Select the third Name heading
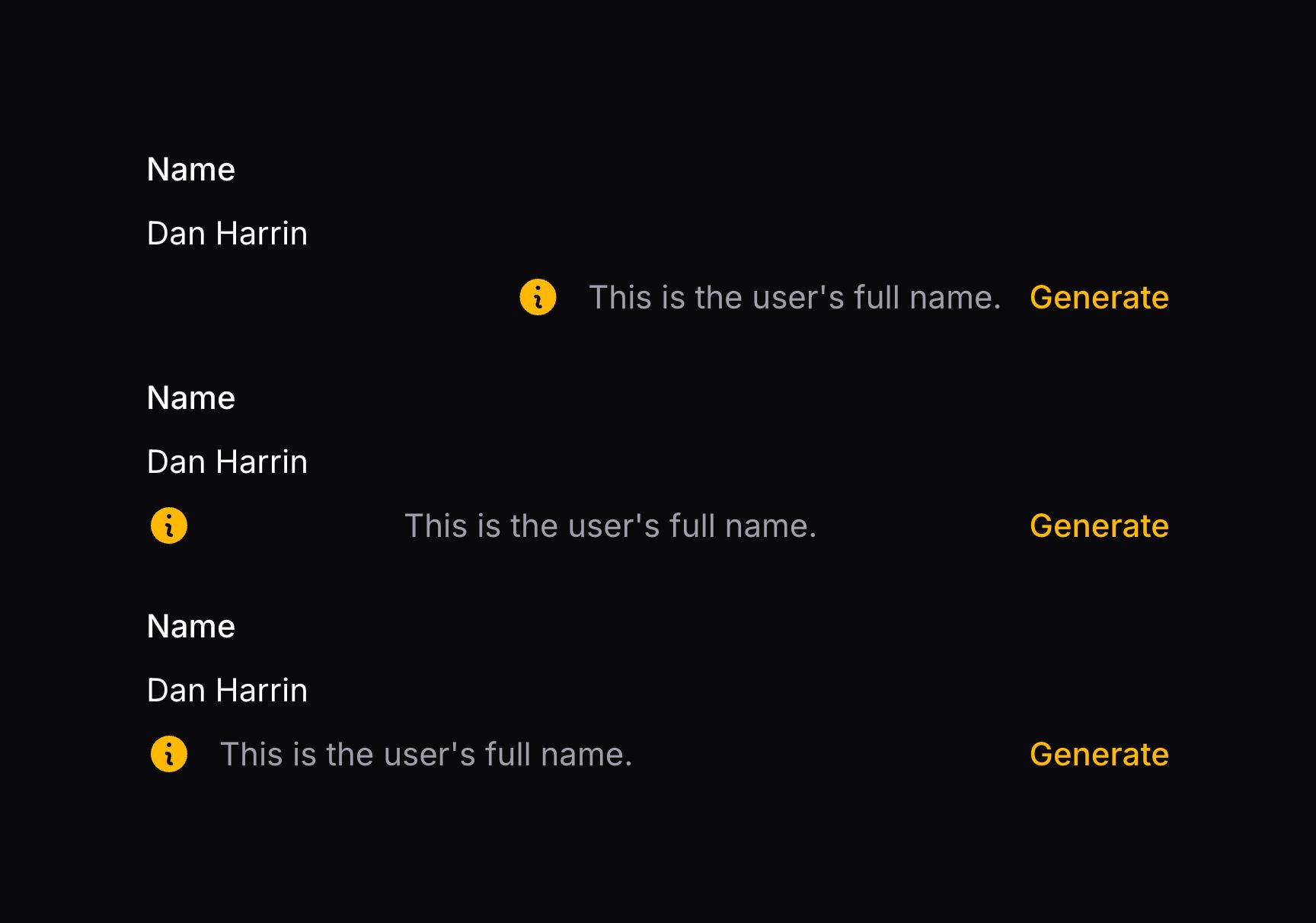Image resolution: width=1316 pixels, height=923 pixels. tap(191, 625)
